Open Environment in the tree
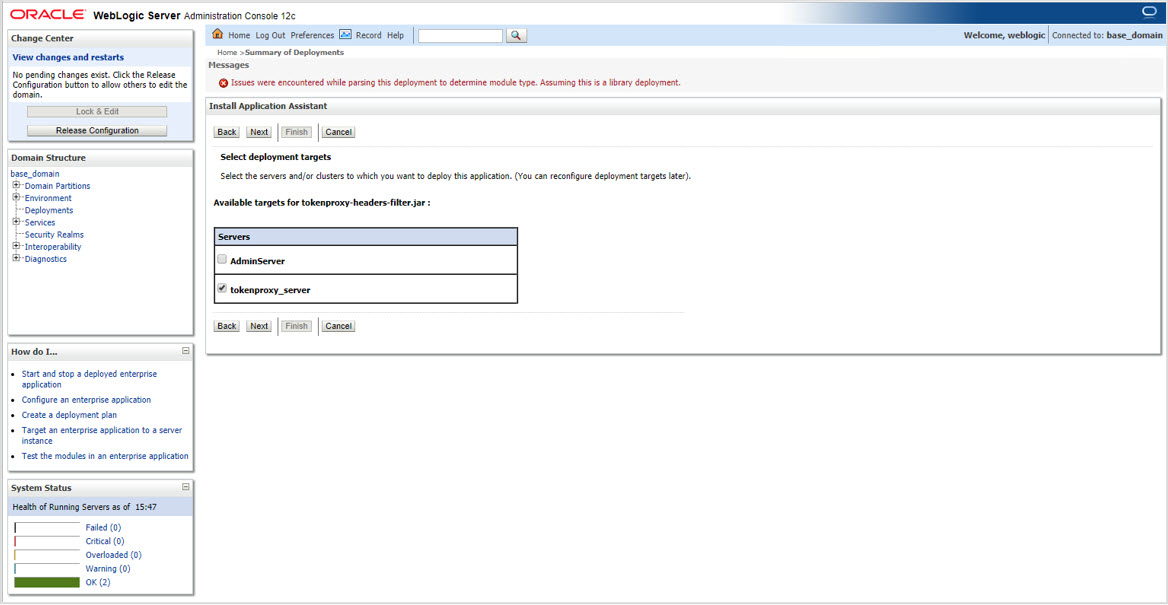The width and height of the screenshot is (1168, 605). 48,198
